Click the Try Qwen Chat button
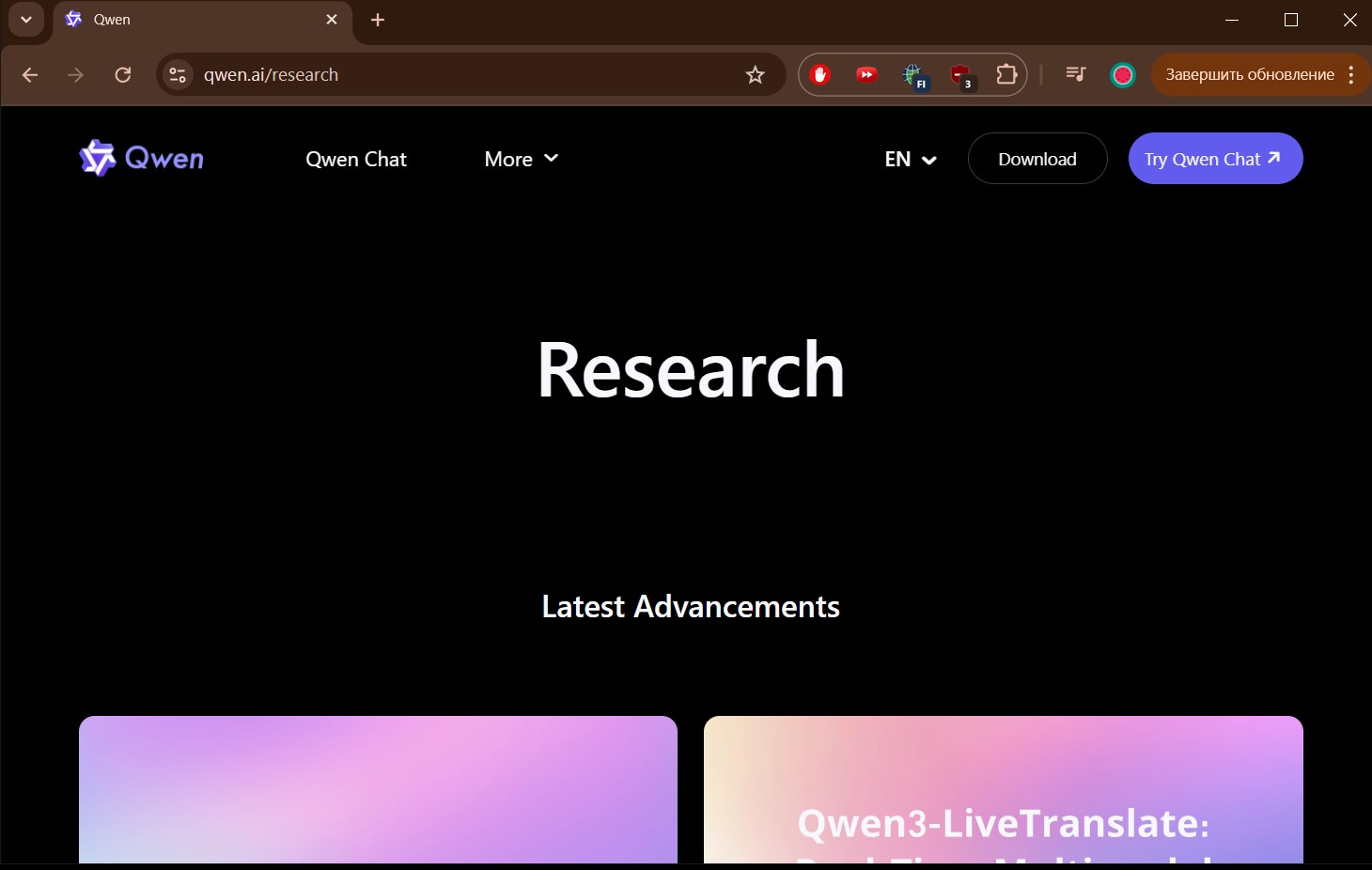The height and width of the screenshot is (870, 1372). pos(1214,159)
